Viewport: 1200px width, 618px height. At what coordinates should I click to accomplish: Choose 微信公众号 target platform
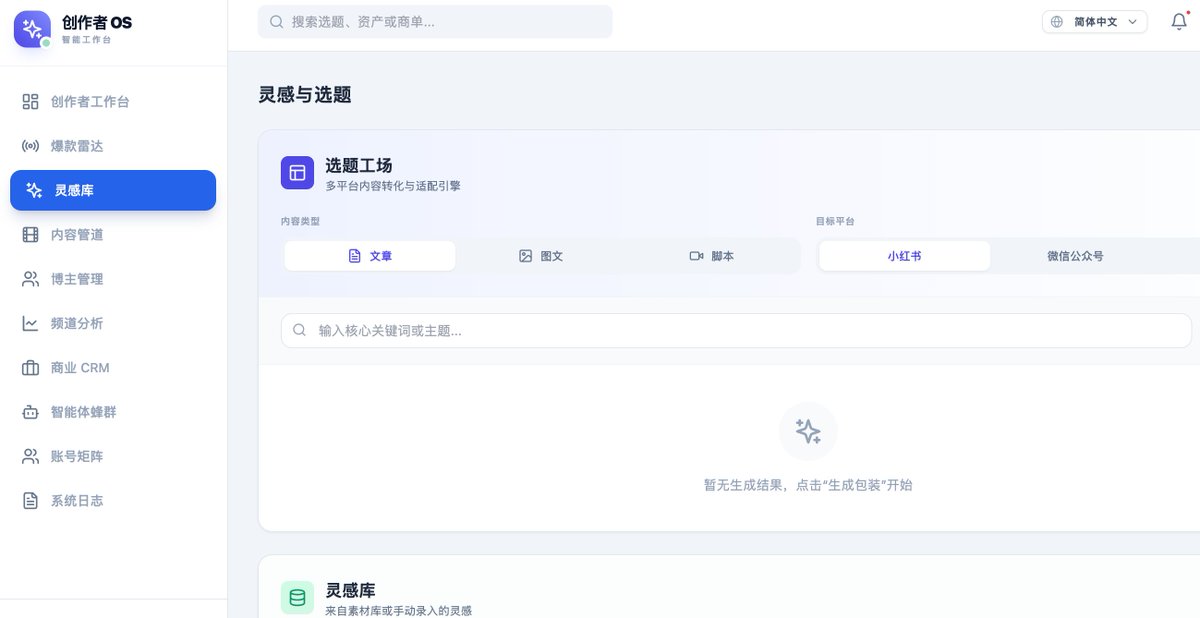[1076, 256]
